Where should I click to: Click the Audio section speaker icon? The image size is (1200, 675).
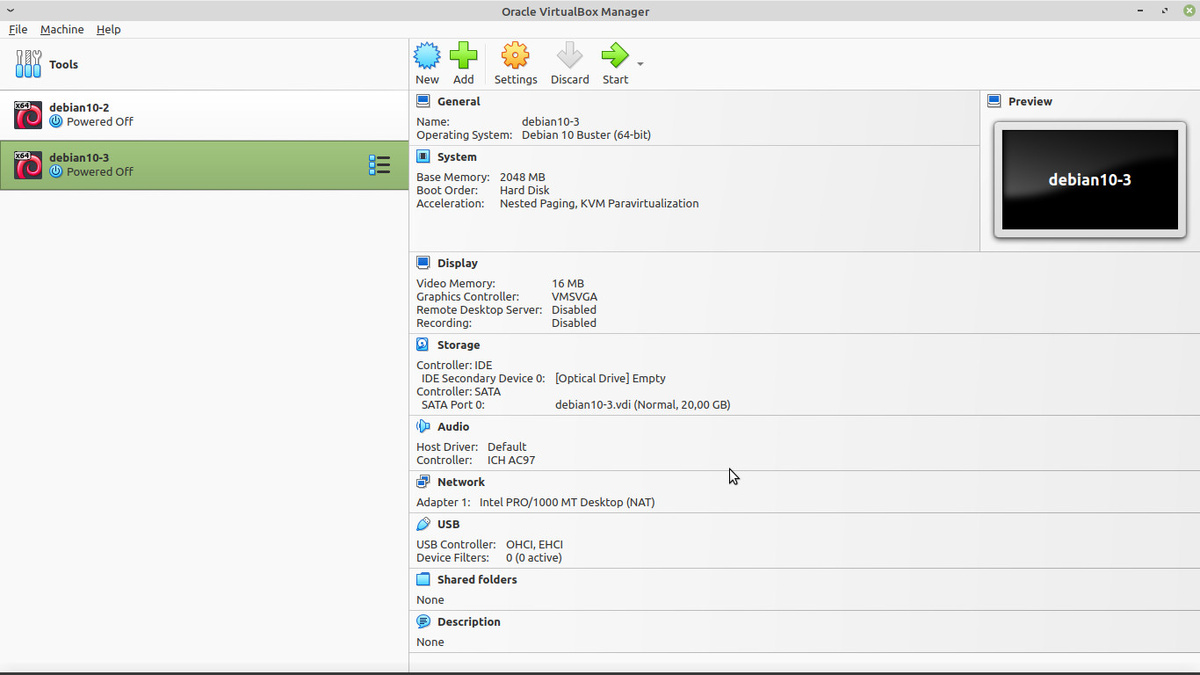pos(423,427)
